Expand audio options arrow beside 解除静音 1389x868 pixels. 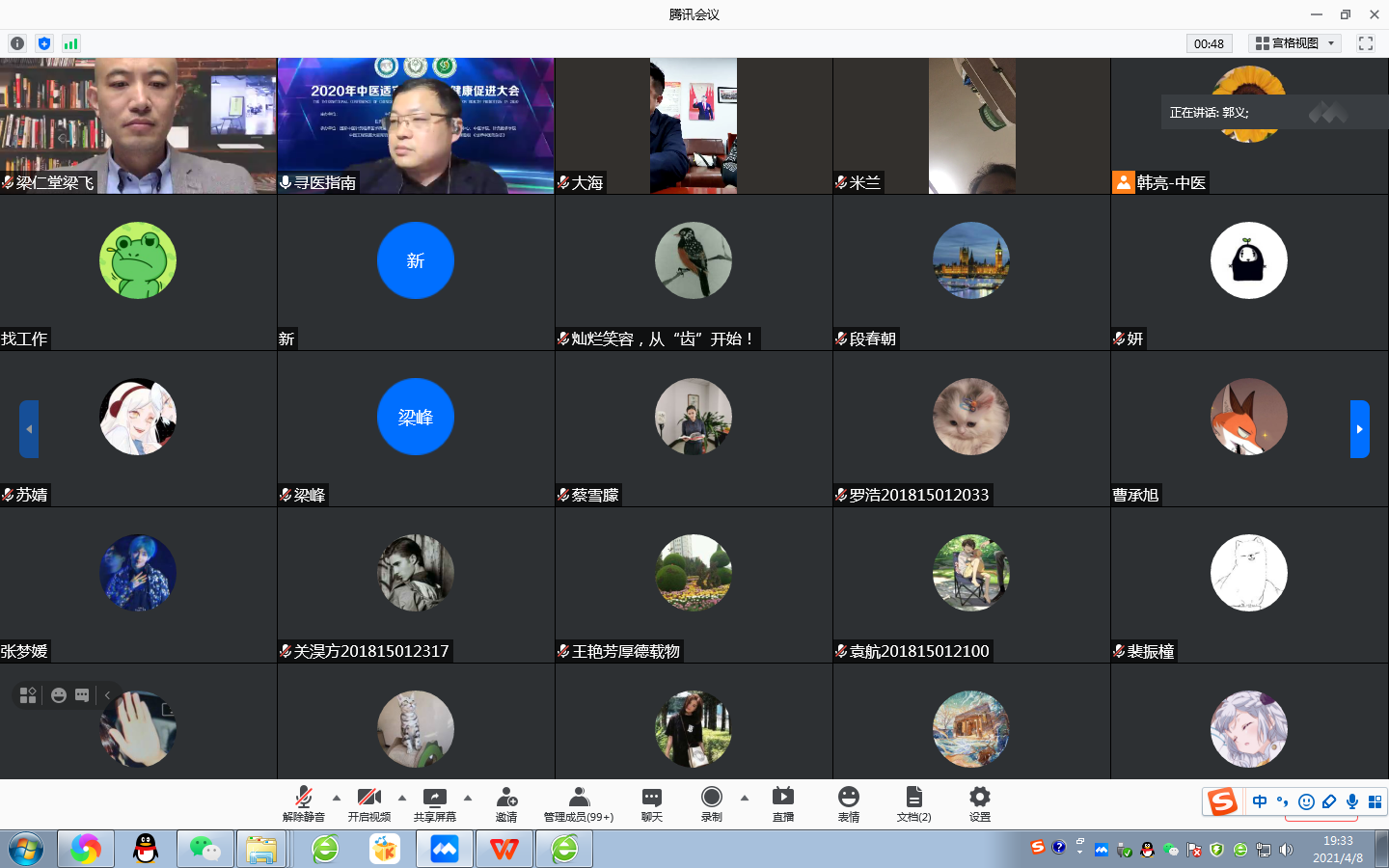coord(337,798)
